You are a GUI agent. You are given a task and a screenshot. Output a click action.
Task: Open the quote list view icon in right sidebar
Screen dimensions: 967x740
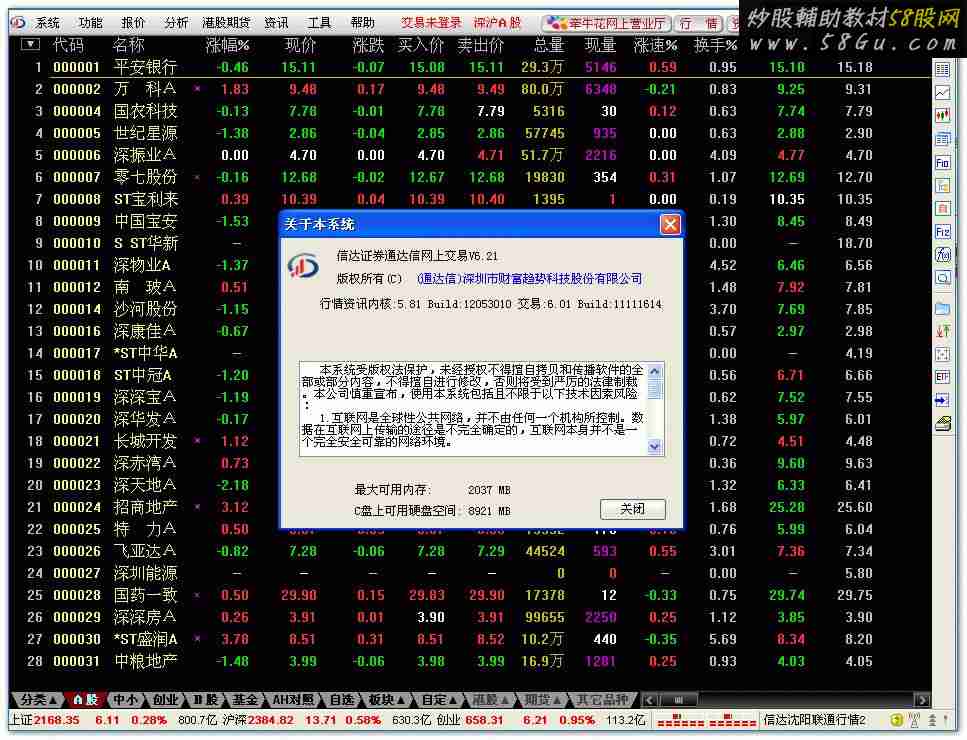(x=942, y=70)
